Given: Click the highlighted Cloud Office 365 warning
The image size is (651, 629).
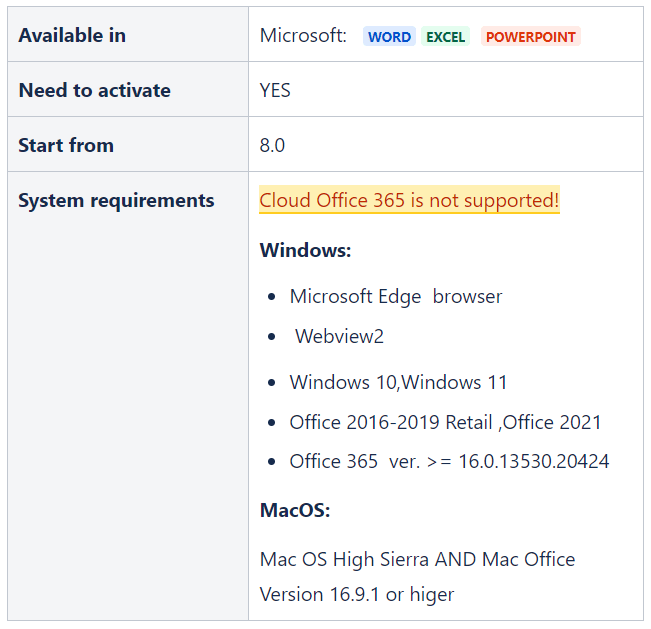Looking at the screenshot, I should pos(409,200).
